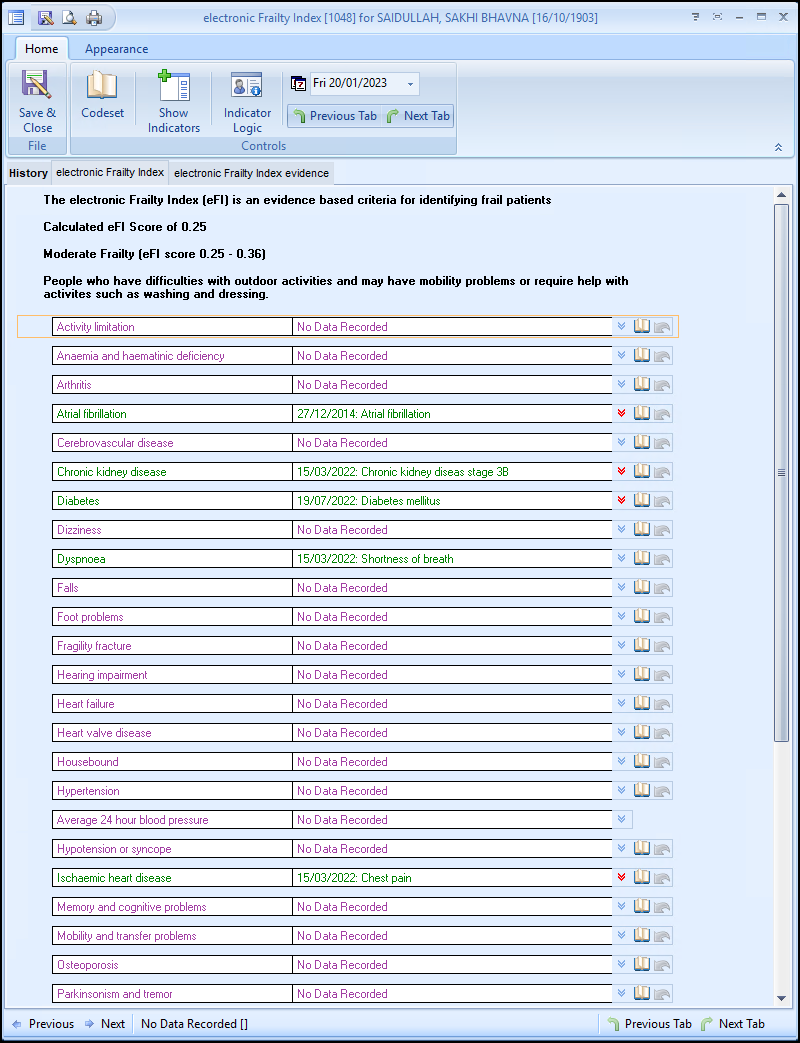This screenshot has height=1043, width=800.
Task: Switch to the Appearance ribbon tab
Action: 116,49
